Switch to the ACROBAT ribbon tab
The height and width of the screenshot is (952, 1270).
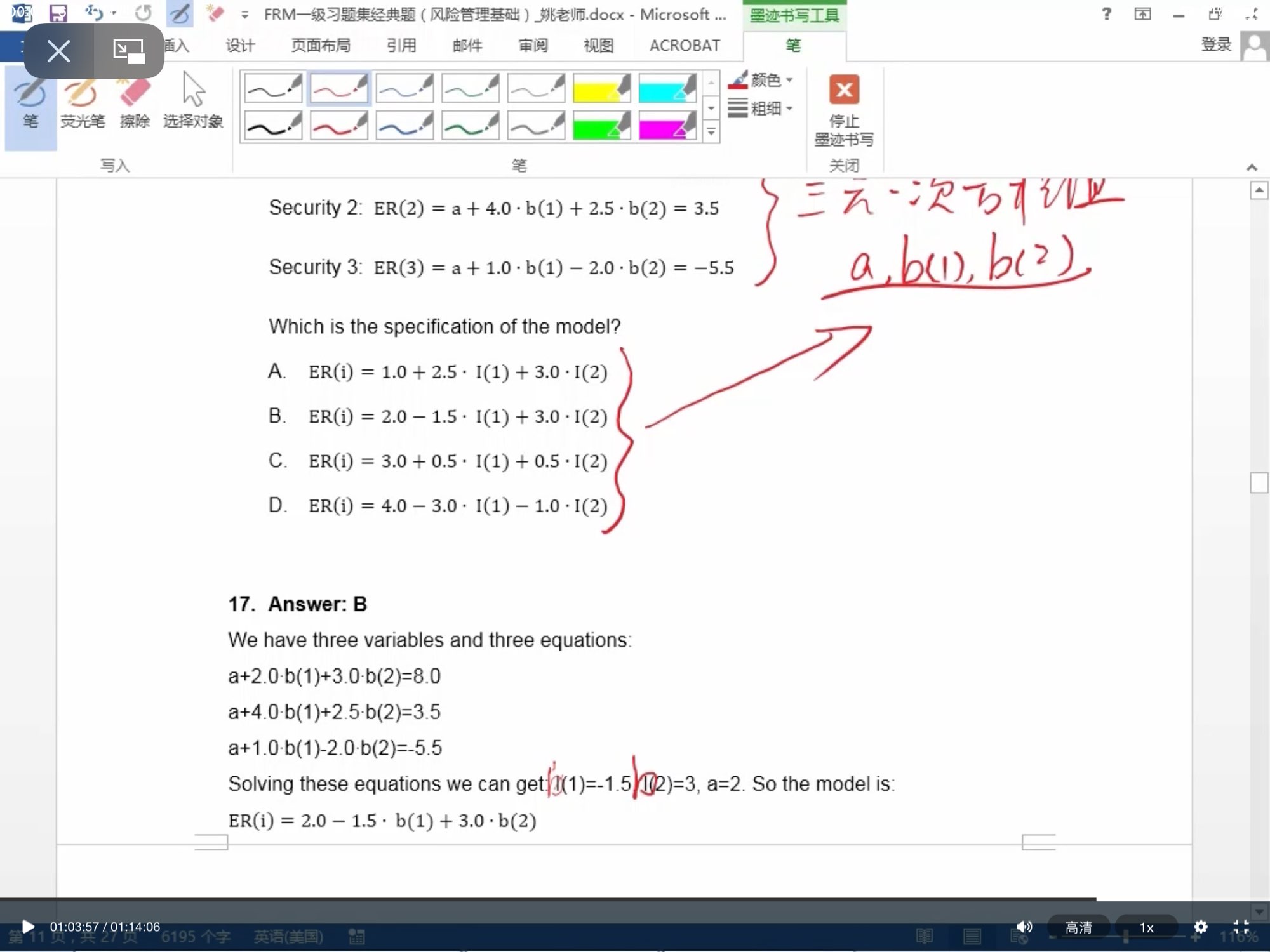click(685, 46)
